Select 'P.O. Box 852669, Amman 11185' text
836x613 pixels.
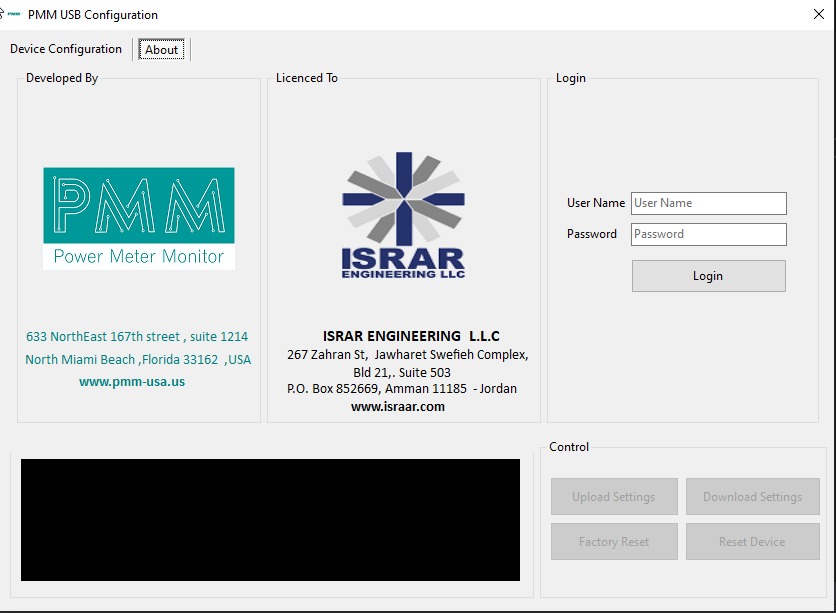click(377, 389)
